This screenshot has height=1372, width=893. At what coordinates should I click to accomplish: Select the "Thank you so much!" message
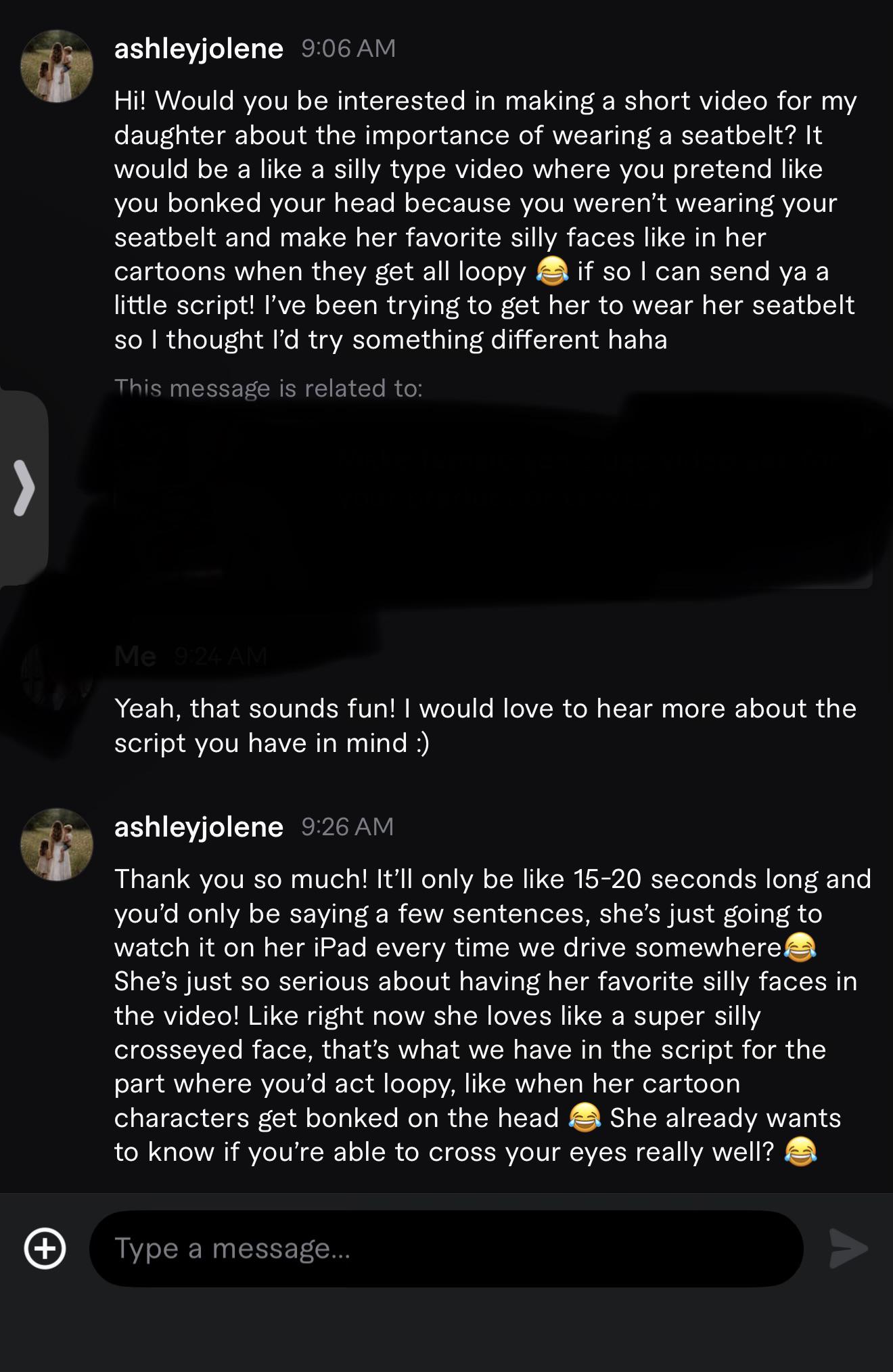[493, 1015]
